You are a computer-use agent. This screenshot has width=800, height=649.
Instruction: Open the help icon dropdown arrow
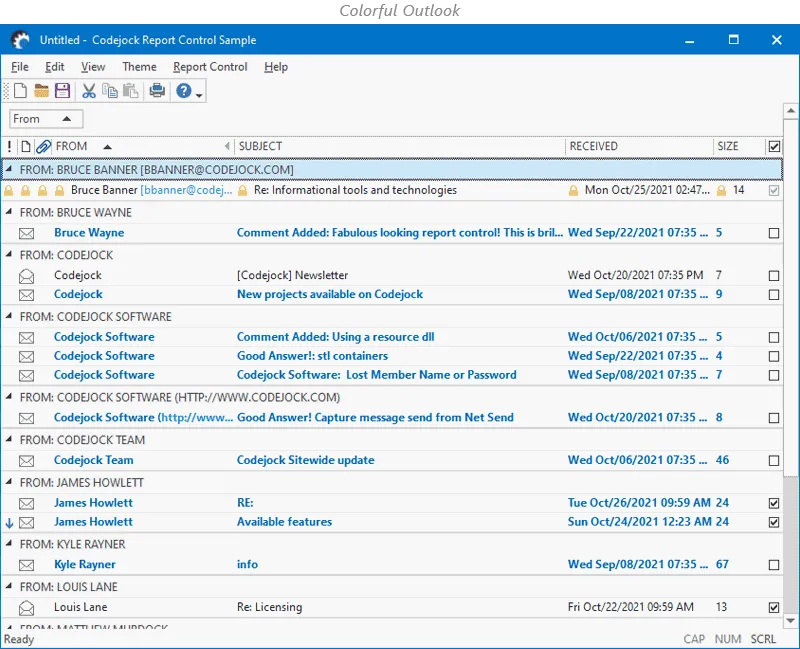(x=199, y=94)
